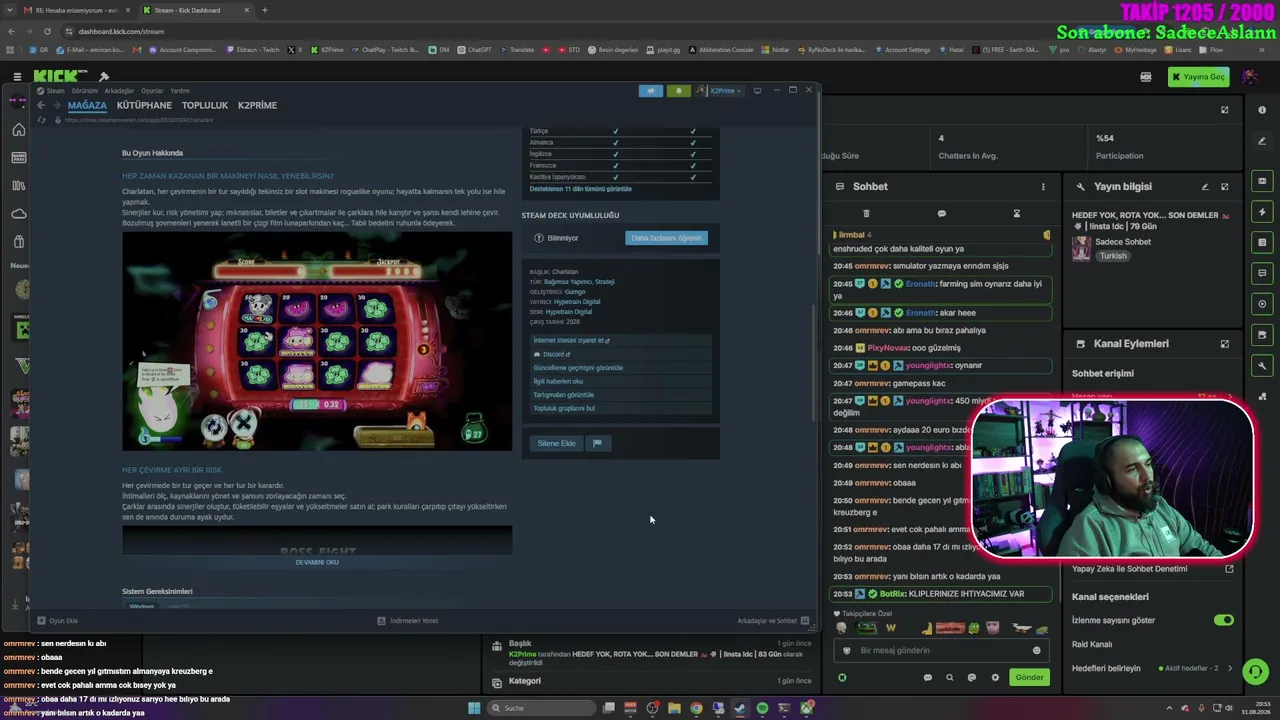Open chat settings gear icon
This screenshot has width=1280, height=720.
click(x=995, y=677)
